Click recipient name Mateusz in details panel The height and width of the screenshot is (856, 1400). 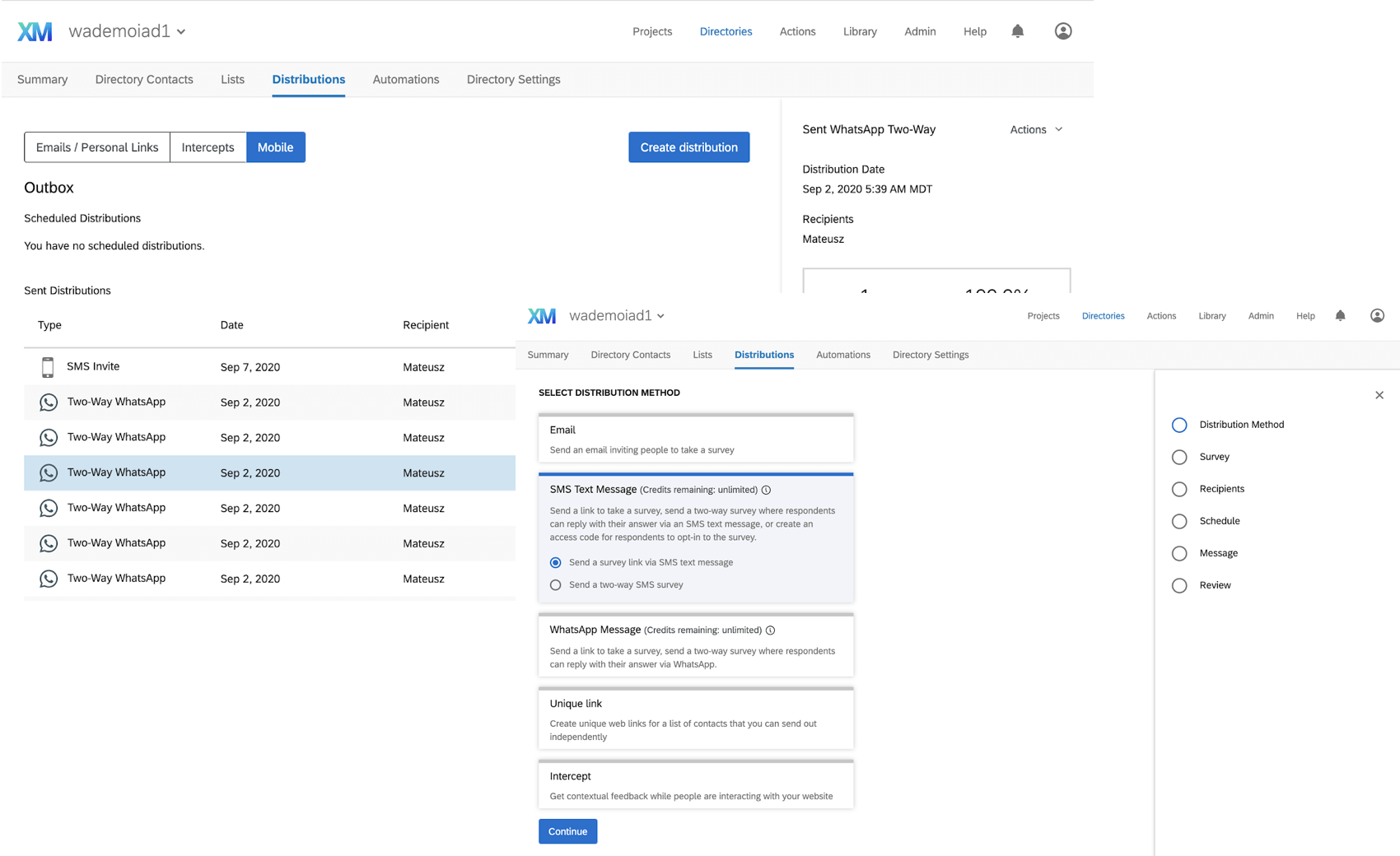[x=824, y=240]
